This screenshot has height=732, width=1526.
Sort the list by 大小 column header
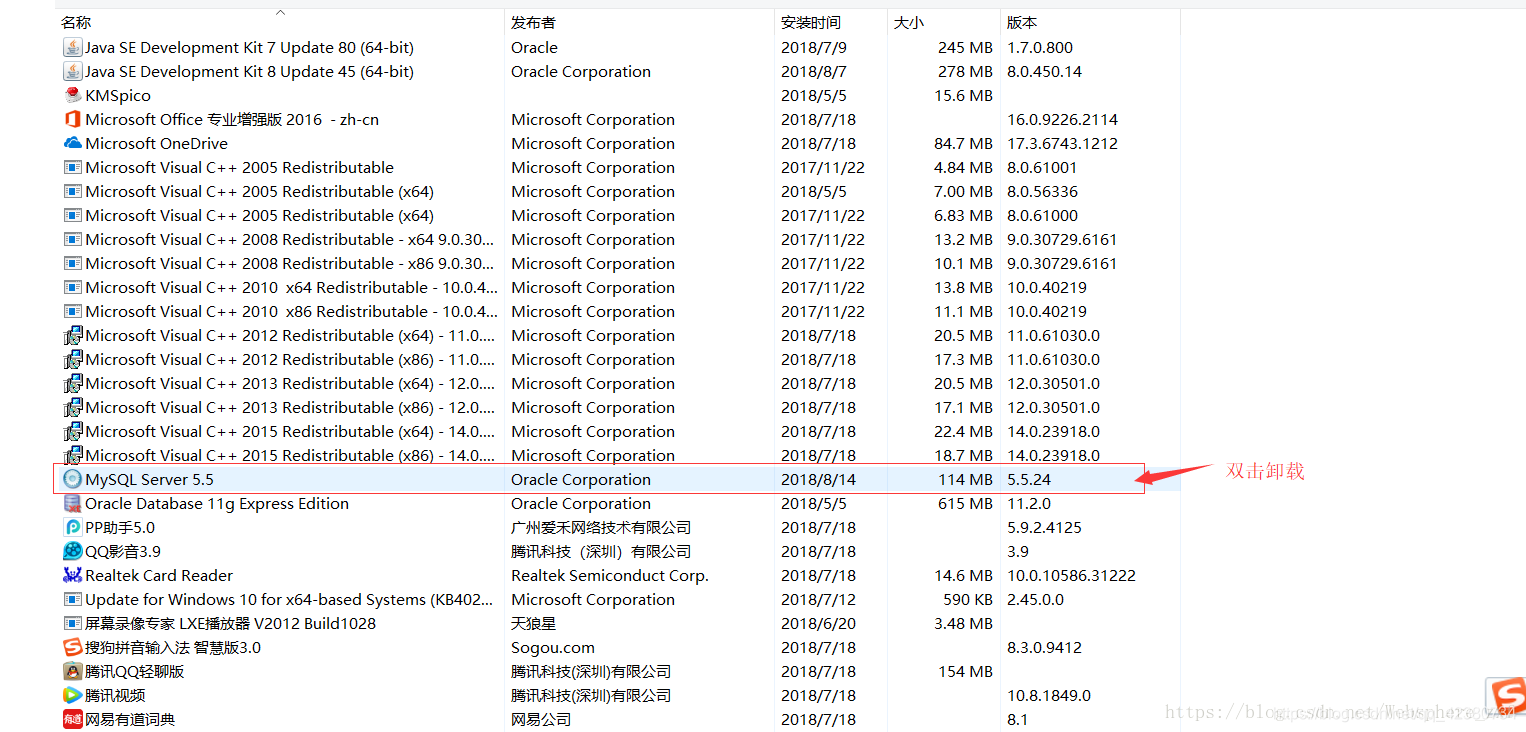(x=908, y=22)
